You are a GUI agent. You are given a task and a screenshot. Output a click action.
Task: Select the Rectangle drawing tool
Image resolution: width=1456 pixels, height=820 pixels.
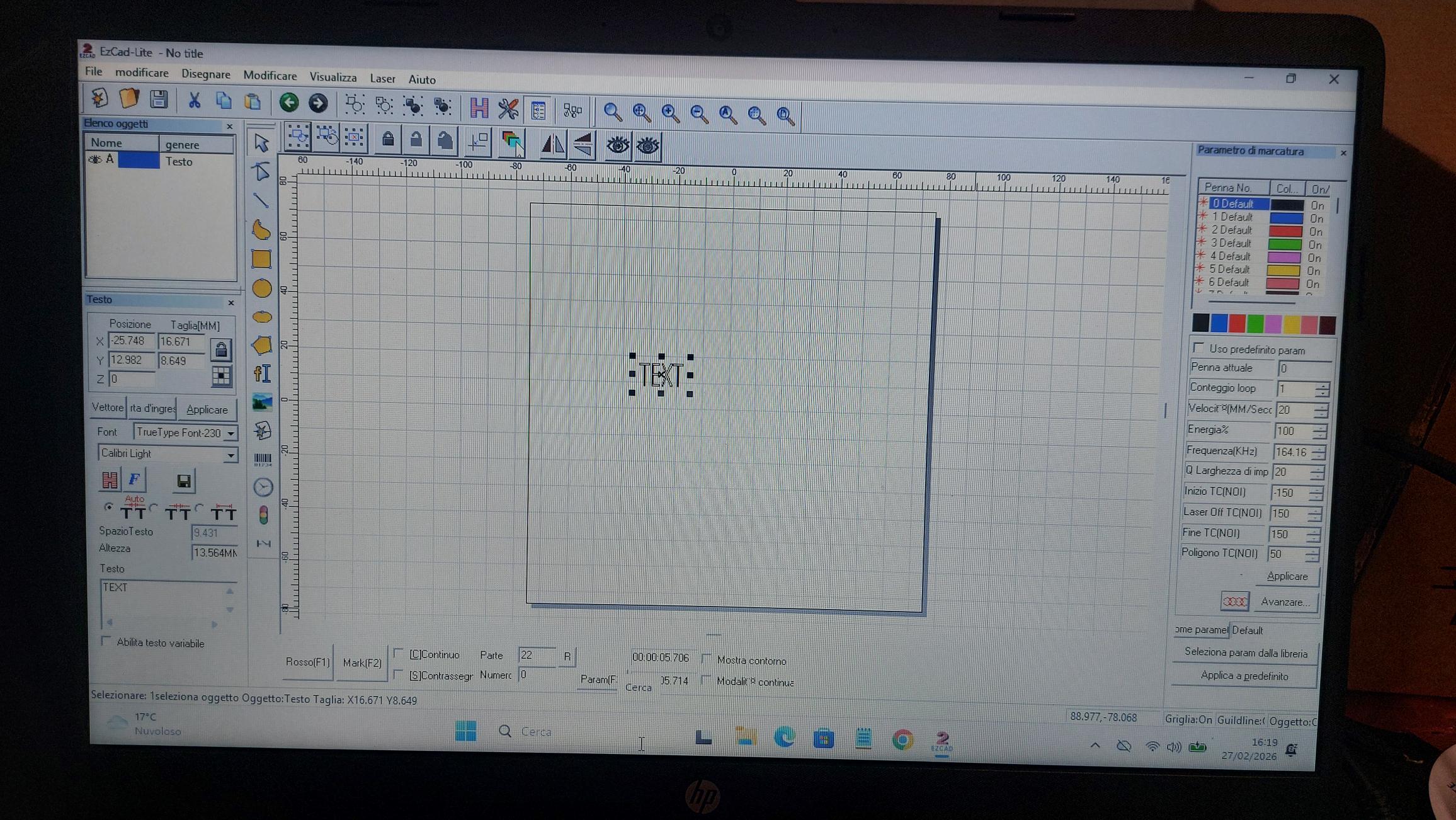coord(261,259)
